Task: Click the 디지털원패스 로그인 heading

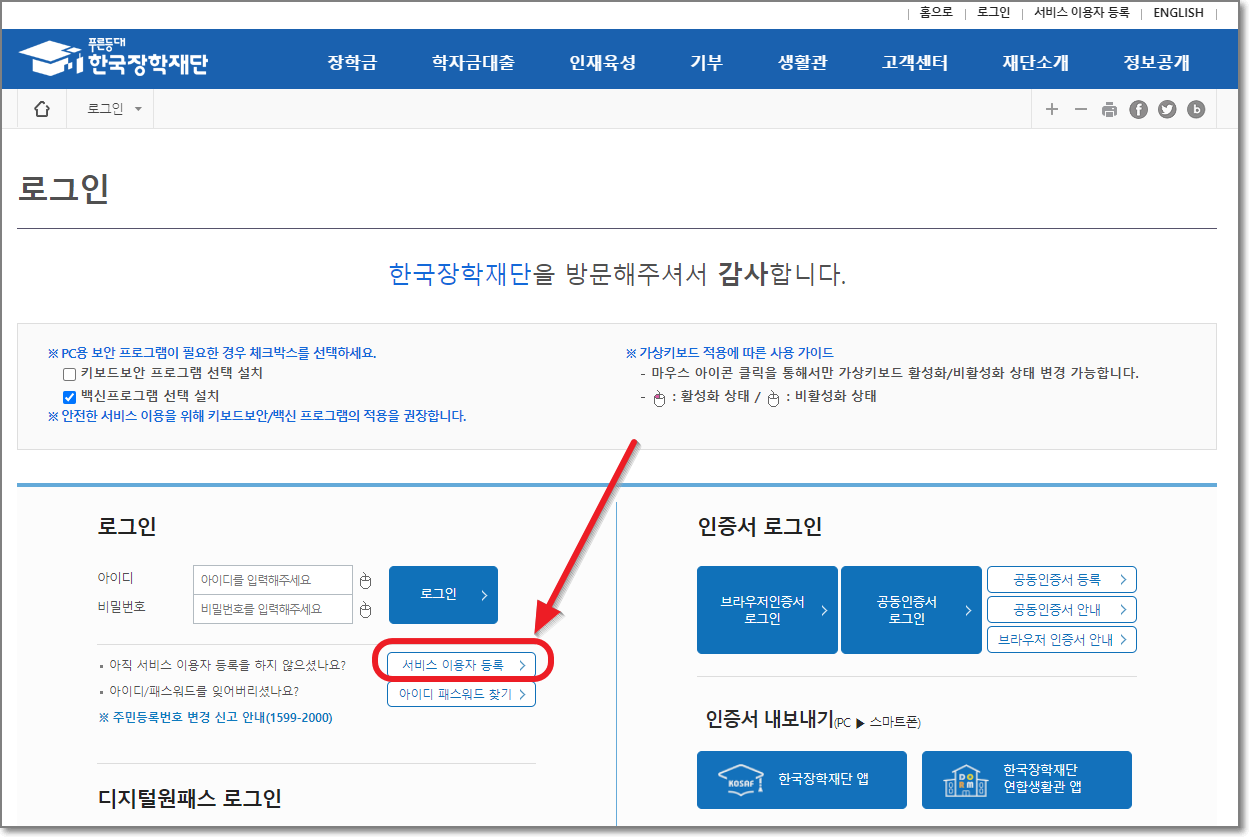Action: click(190, 797)
